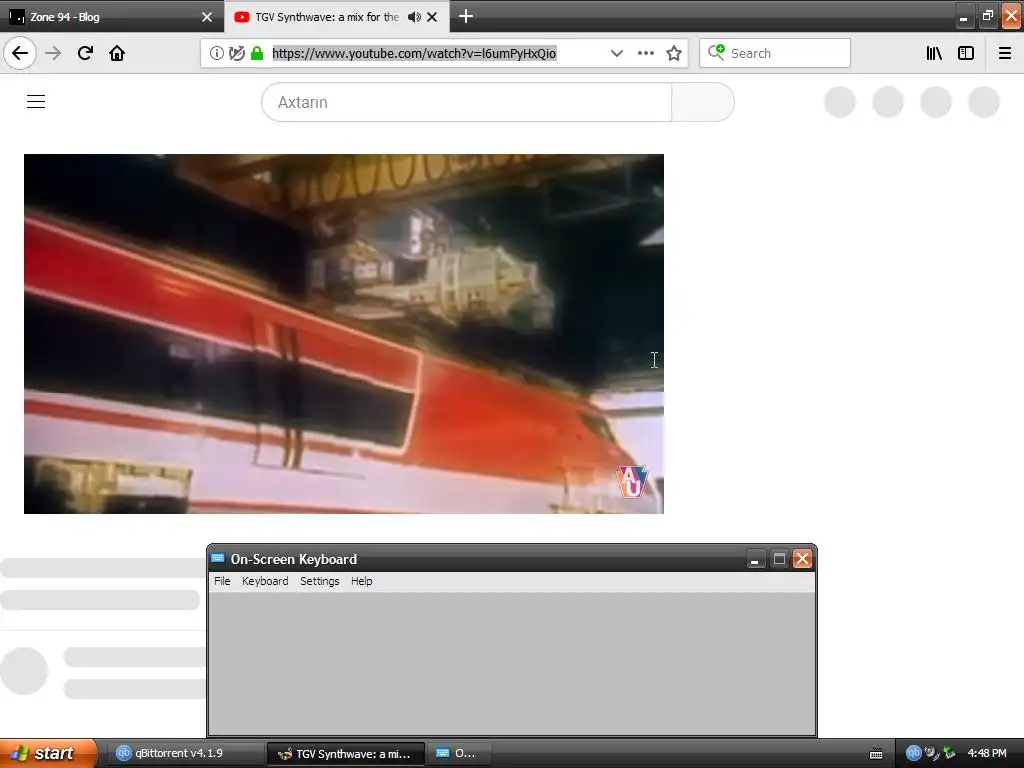This screenshot has width=1024, height=768.
Task: Close the On-Screen Keyboard window
Action: pos(802,559)
